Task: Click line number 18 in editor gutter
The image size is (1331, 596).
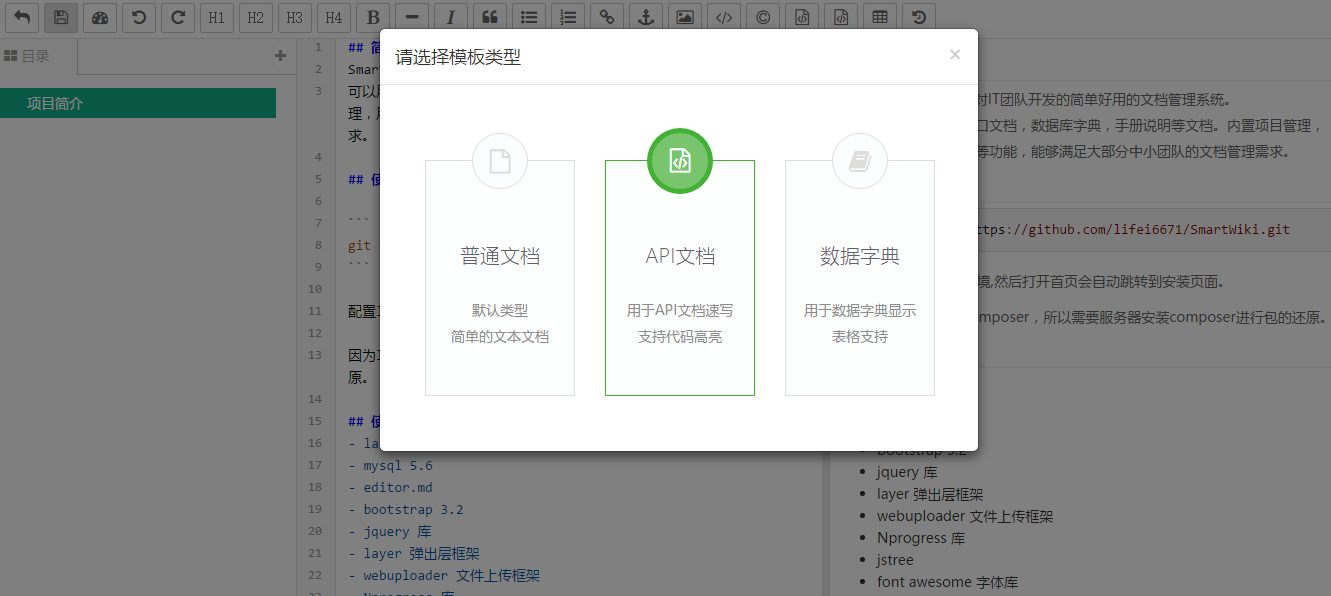Action: [315, 487]
